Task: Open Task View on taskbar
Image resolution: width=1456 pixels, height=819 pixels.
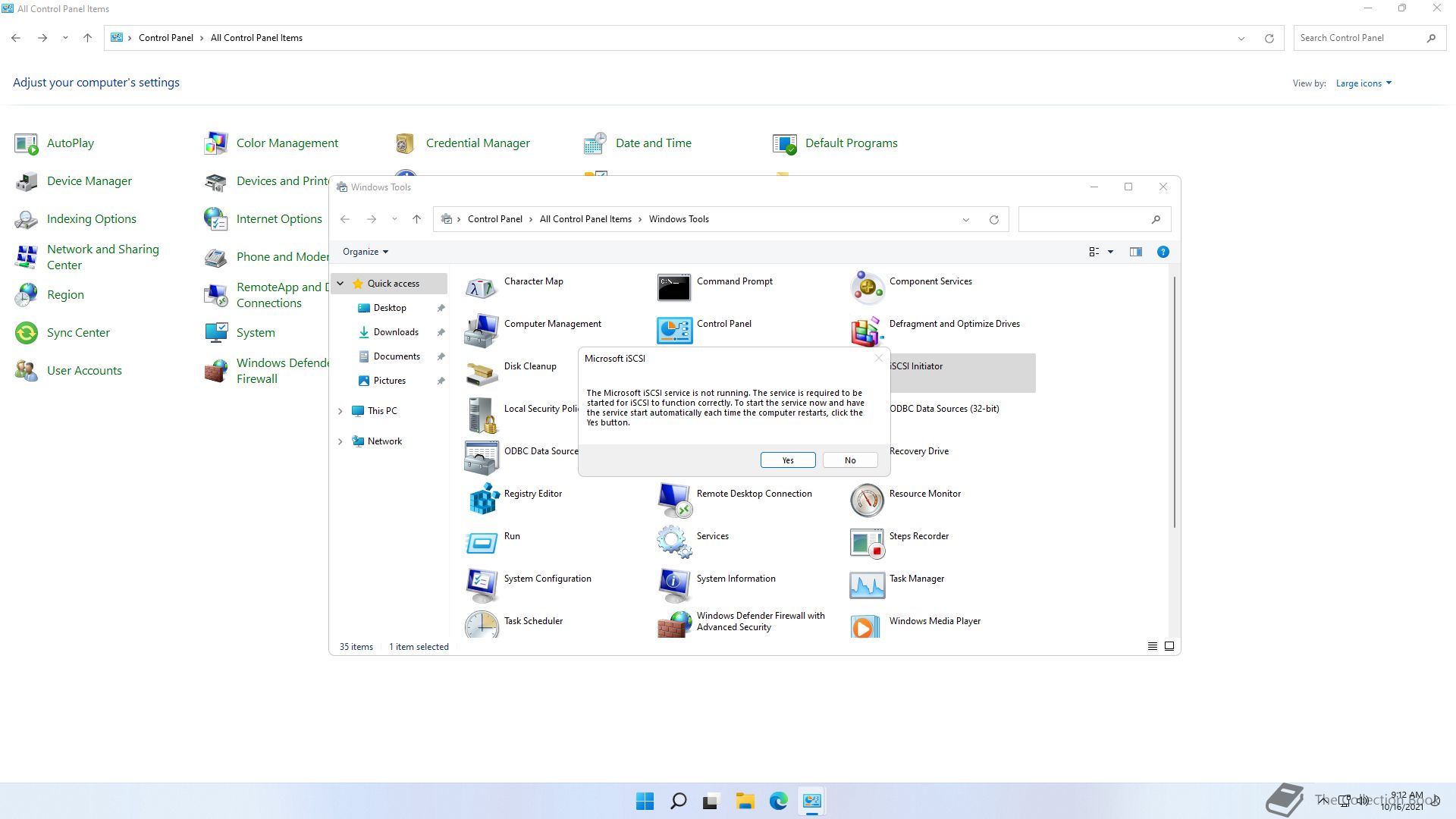Action: 711,801
